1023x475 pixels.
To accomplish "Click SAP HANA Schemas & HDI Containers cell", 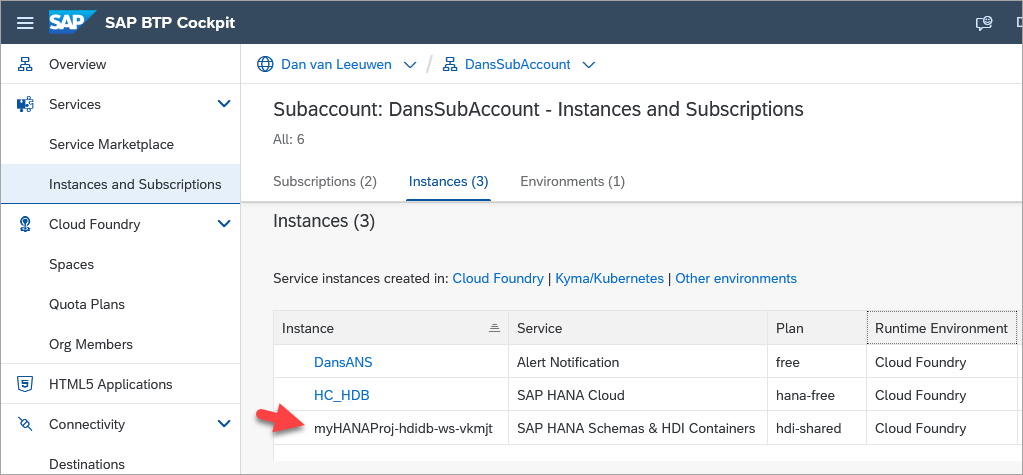I will pos(637,429).
